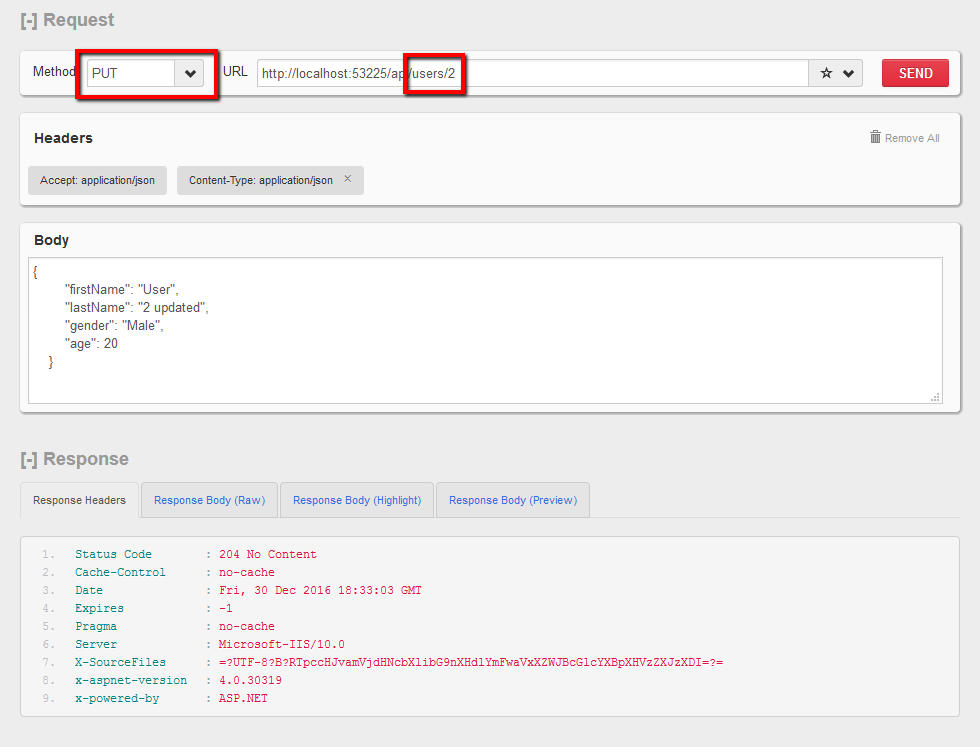Click the 'Pragma' header name
980x747 pixels.
(x=96, y=626)
